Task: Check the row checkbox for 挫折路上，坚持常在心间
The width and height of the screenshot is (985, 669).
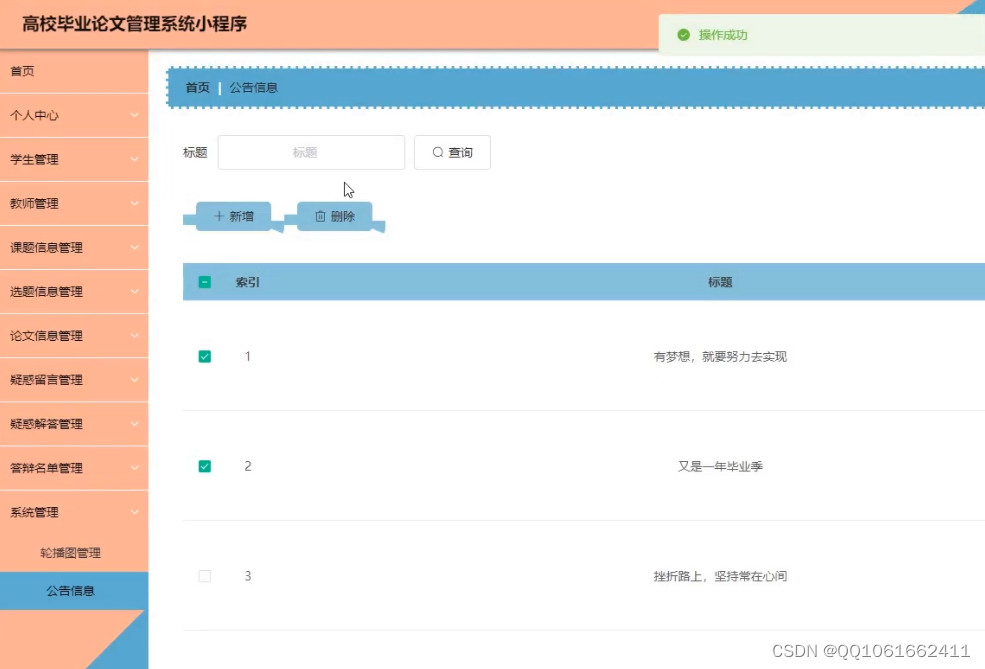Action: (205, 576)
